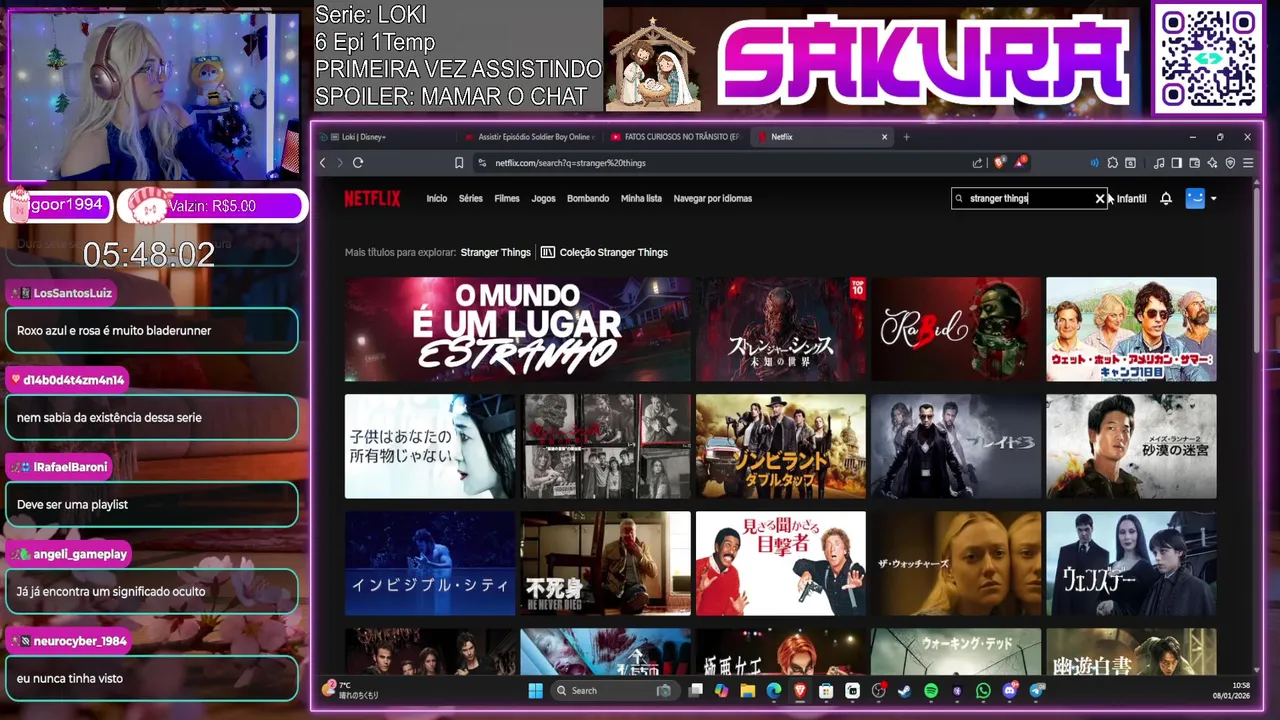Click the share page icon
1280x720 pixels.
[x=977, y=163]
